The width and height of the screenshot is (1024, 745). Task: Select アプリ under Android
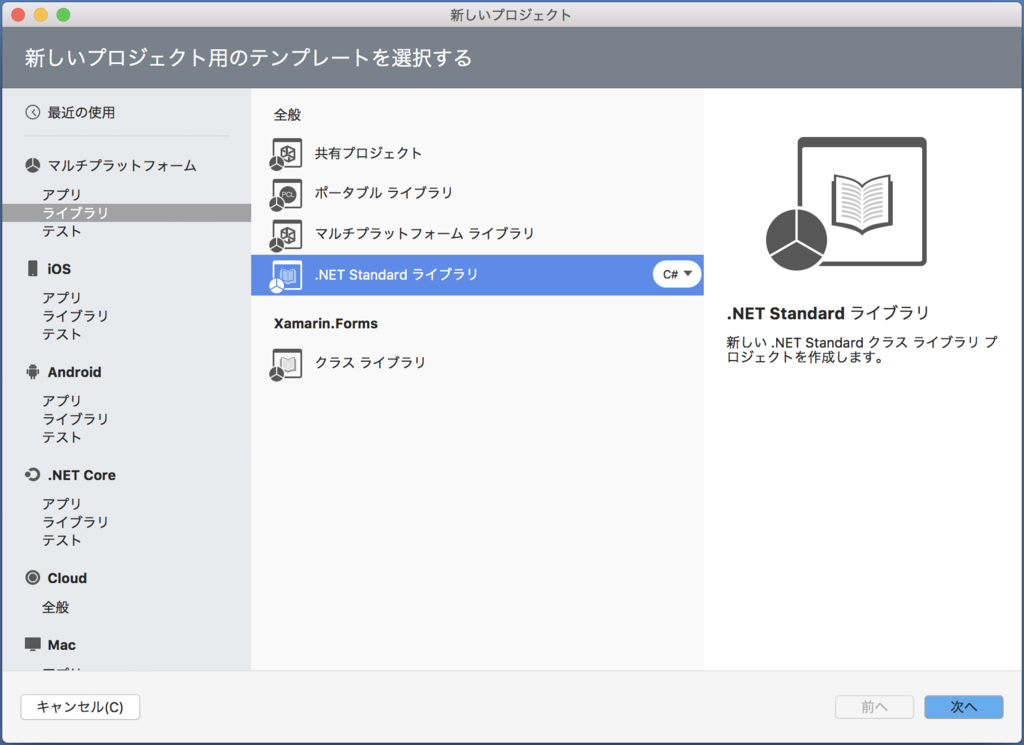(x=62, y=401)
